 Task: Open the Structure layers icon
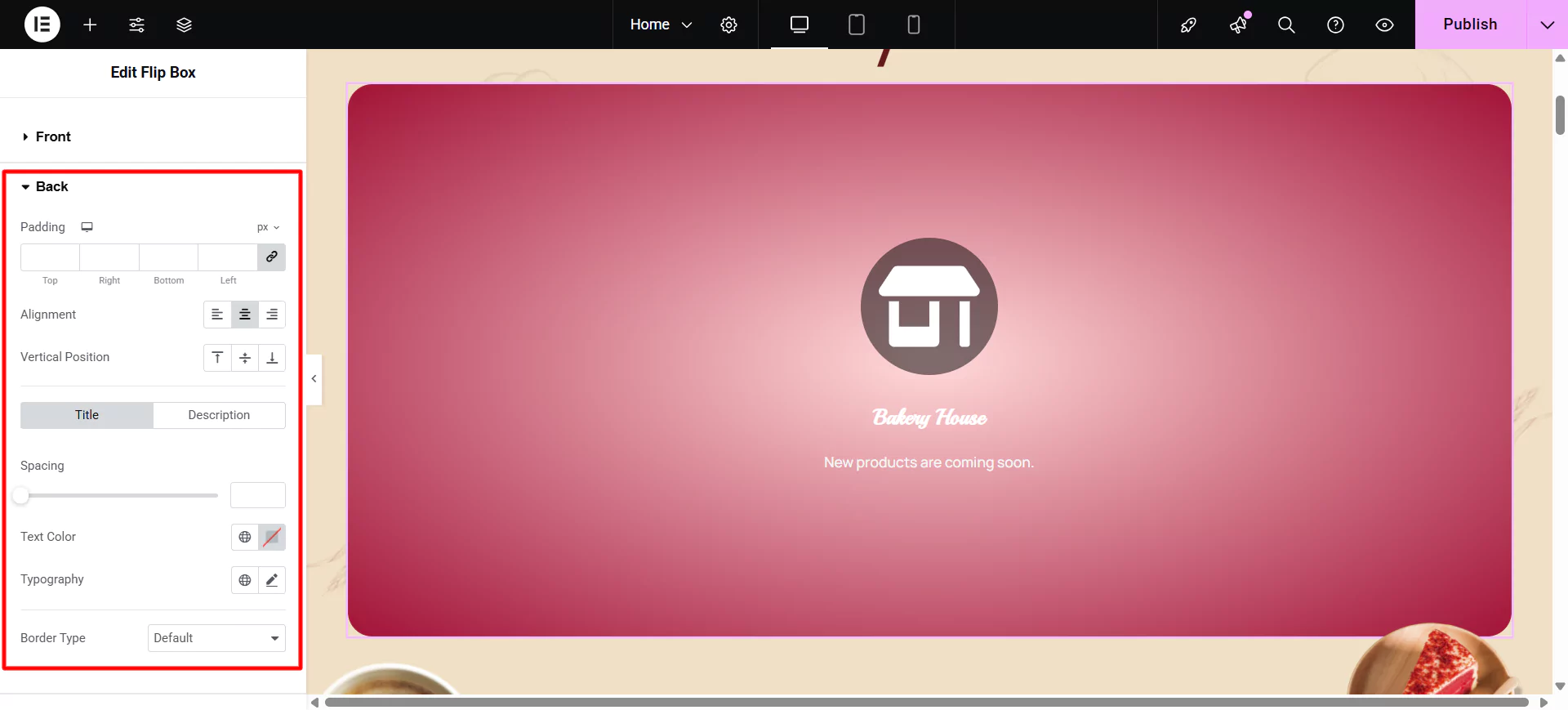[184, 25]
